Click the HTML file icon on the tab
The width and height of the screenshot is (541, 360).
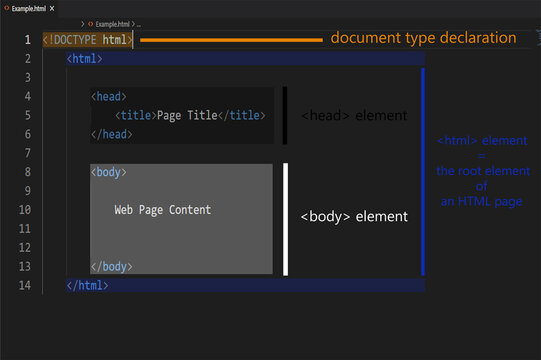point(7,8)
